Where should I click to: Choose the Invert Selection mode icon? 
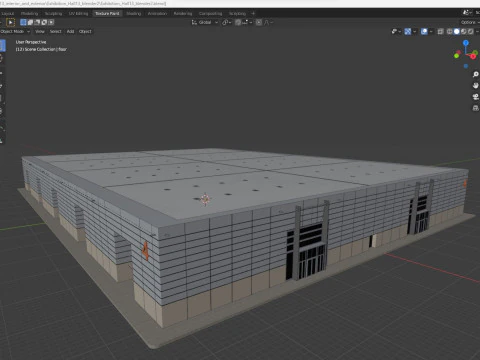44,22
